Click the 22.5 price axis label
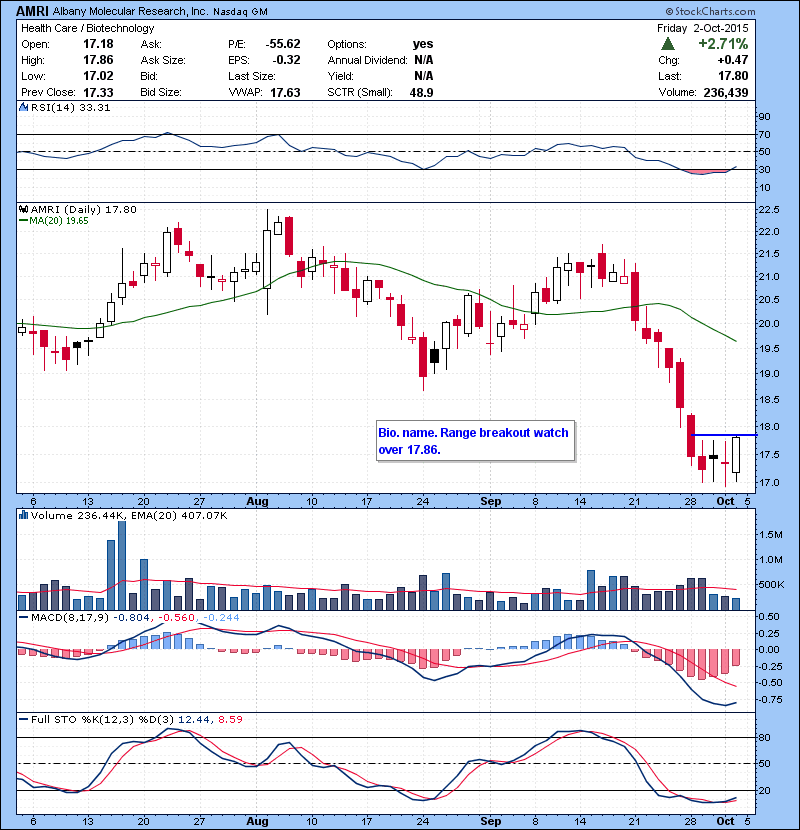This screenshot has height=830, width=800. 769,210
